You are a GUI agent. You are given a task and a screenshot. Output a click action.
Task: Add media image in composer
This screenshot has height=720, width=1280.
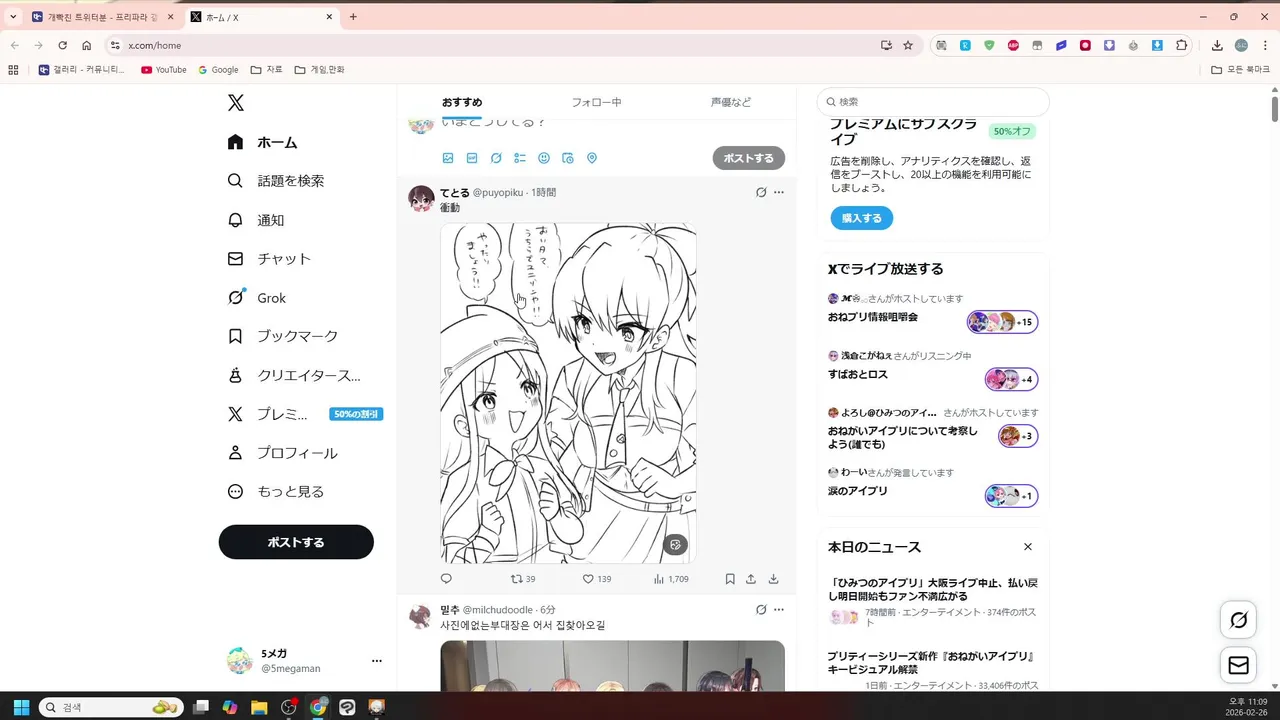(x=448, y=158)
